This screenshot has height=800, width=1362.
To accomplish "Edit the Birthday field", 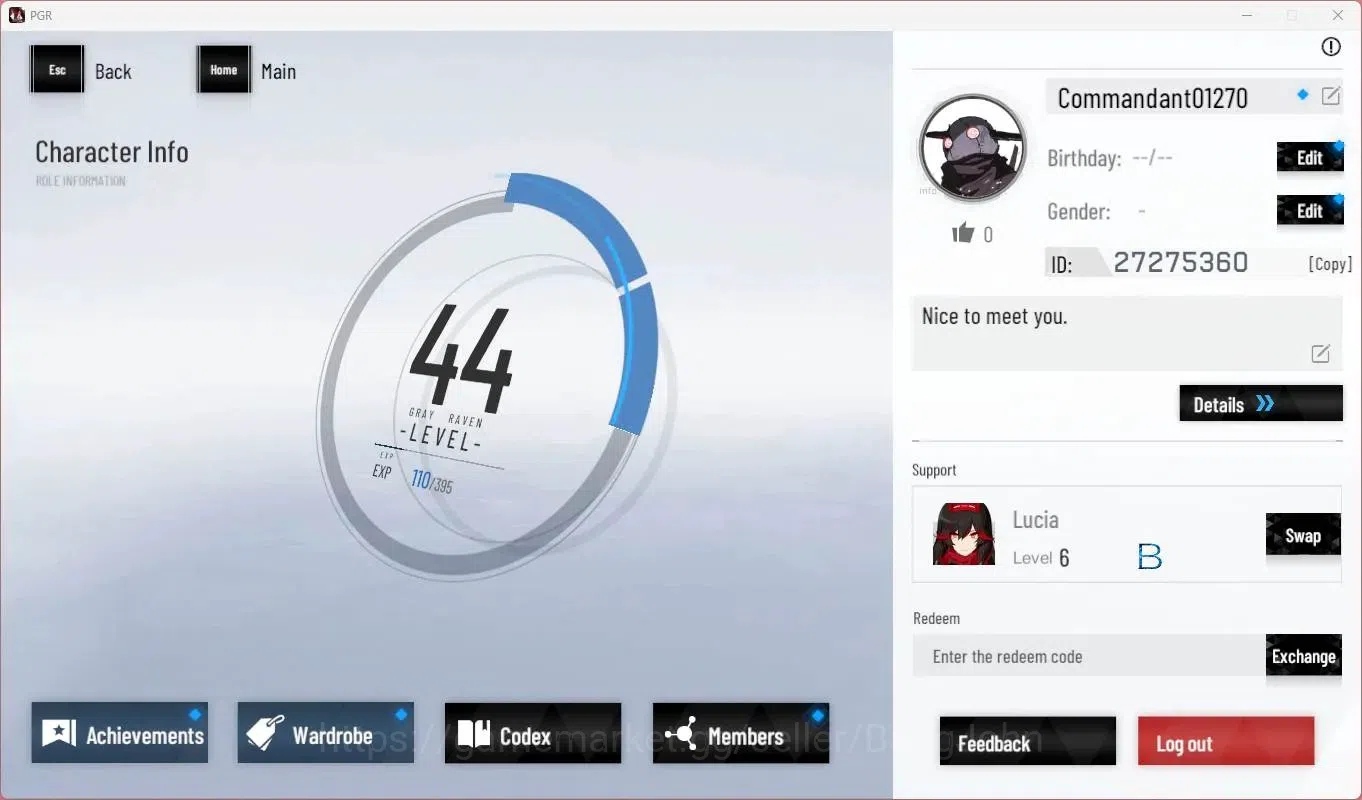I will [x=1310, y=158].
